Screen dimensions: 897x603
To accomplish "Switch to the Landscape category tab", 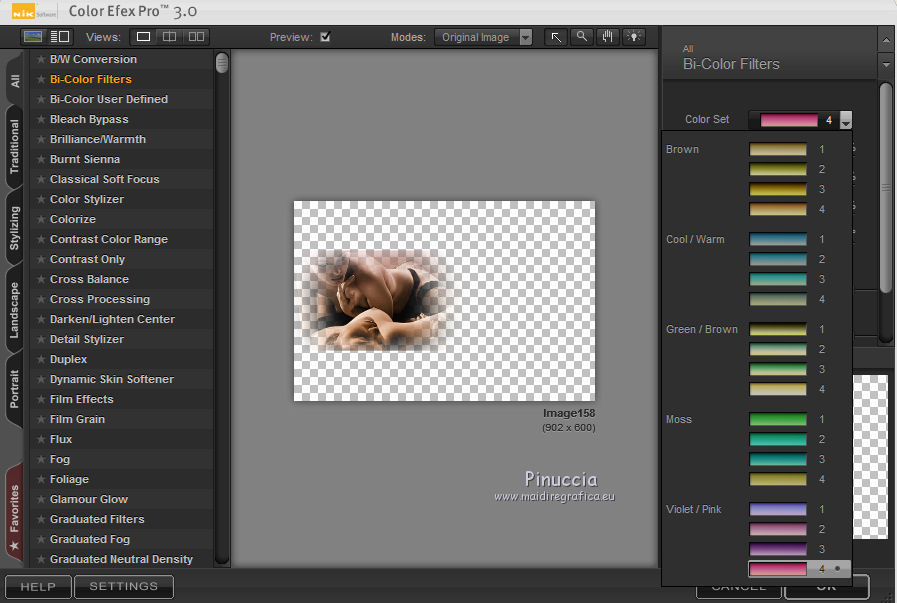I will (x=14, y=310).
